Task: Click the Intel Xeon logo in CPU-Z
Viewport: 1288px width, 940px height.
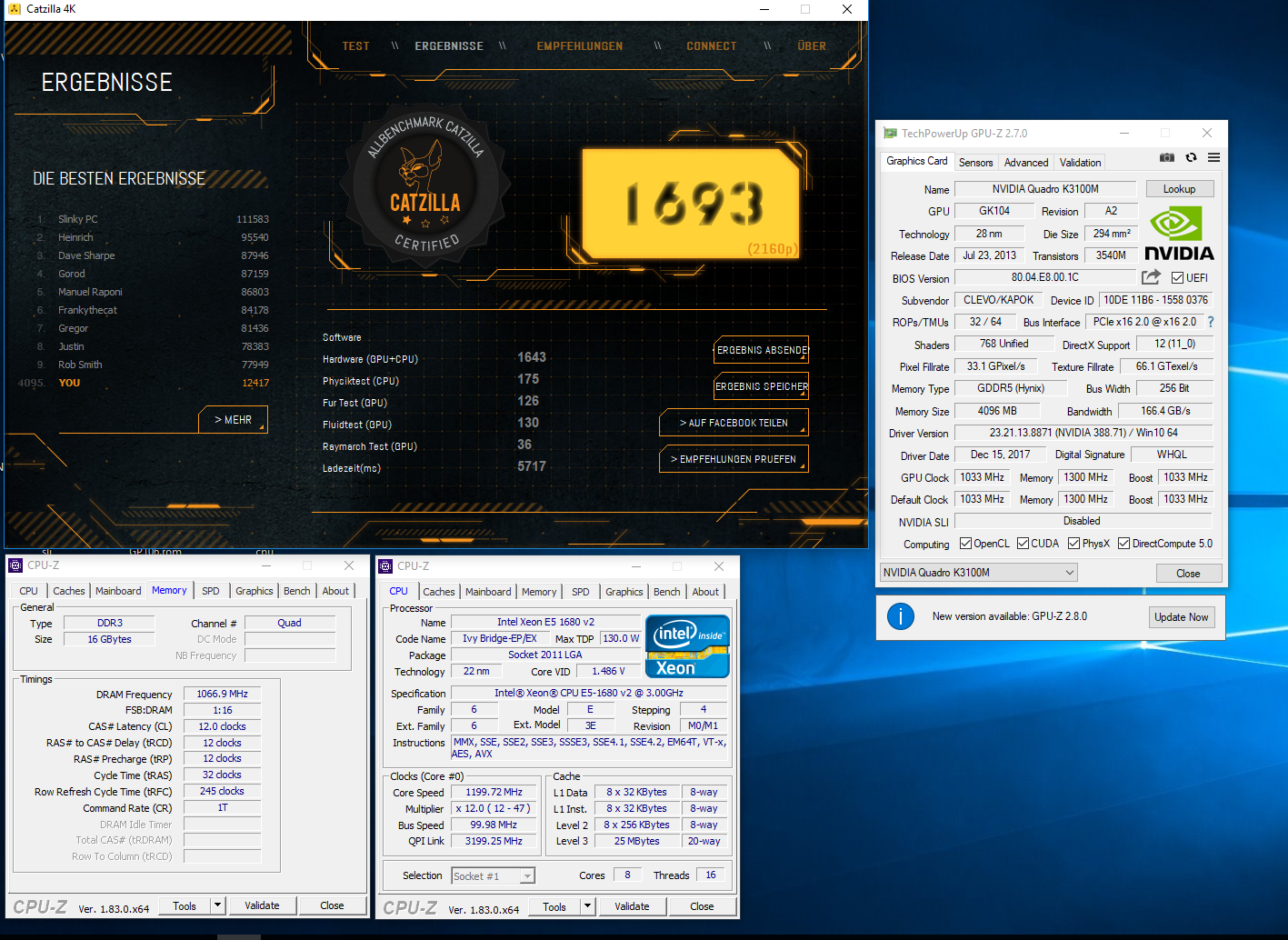Action: [x=687, y=646]
